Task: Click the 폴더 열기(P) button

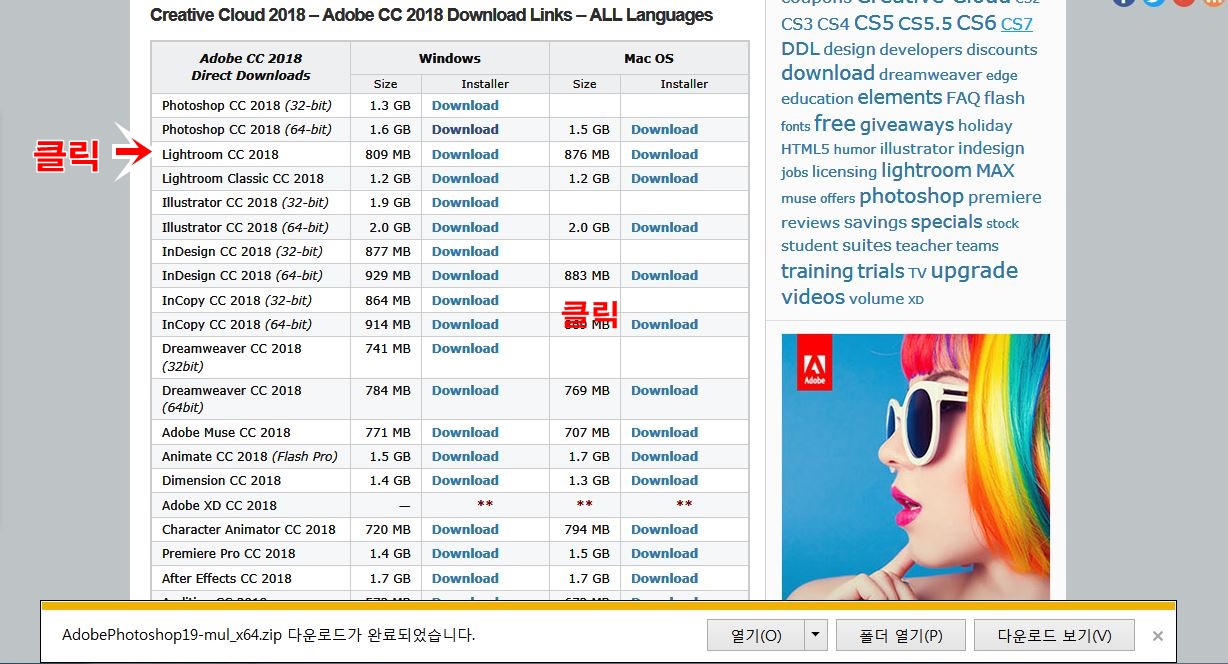Action: pos(901,635)
